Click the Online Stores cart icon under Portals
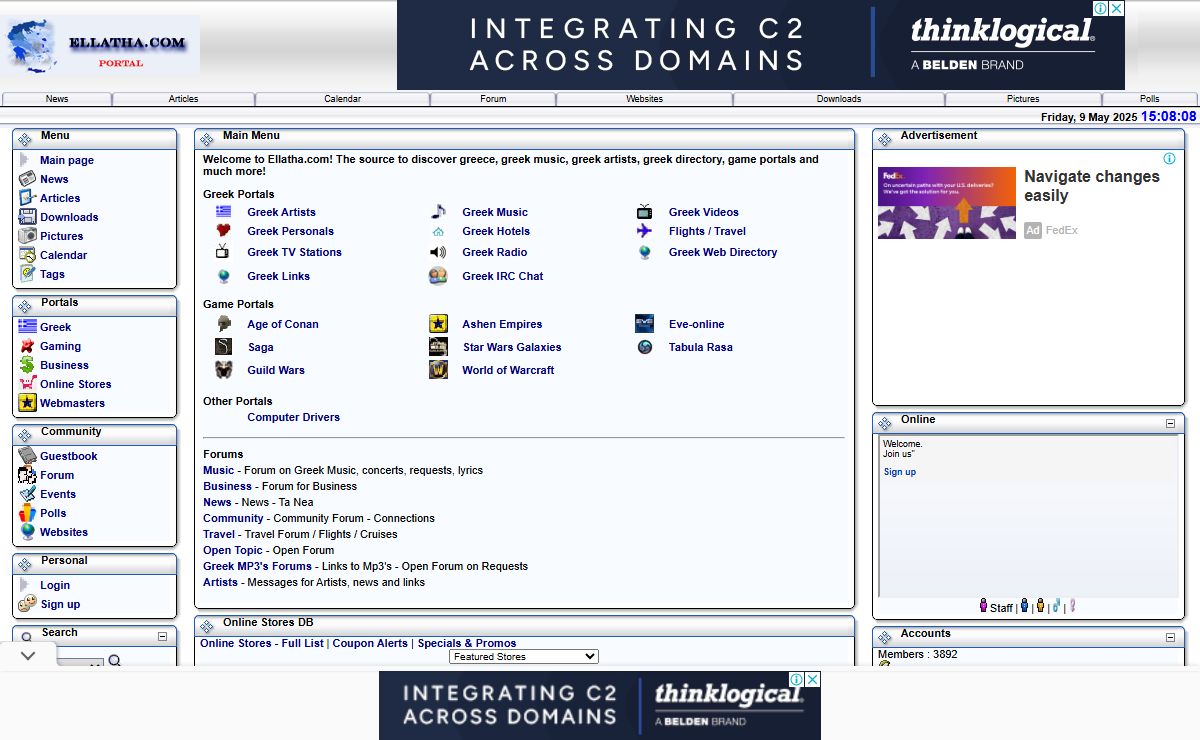The width and height of the screenshot is (1200, 740). 27,384
